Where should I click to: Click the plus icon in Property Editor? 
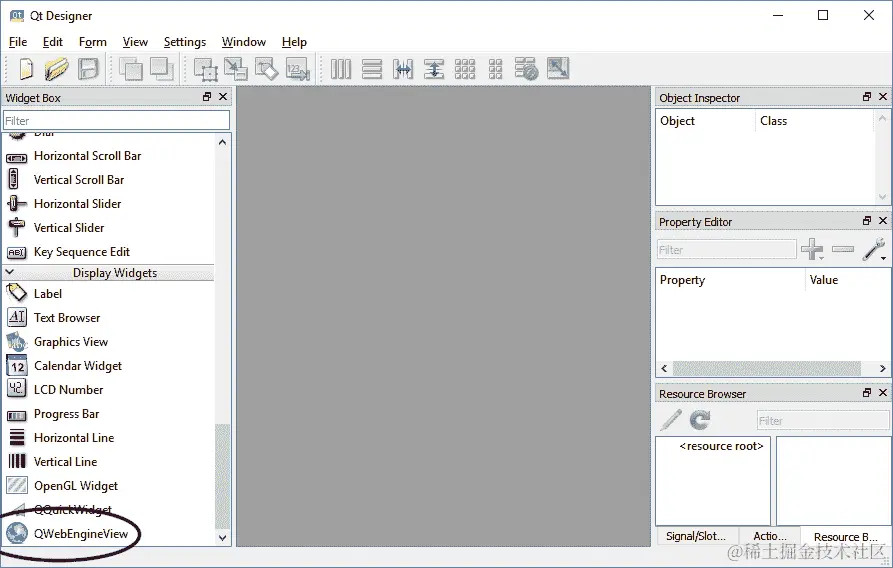coord(812,250)
